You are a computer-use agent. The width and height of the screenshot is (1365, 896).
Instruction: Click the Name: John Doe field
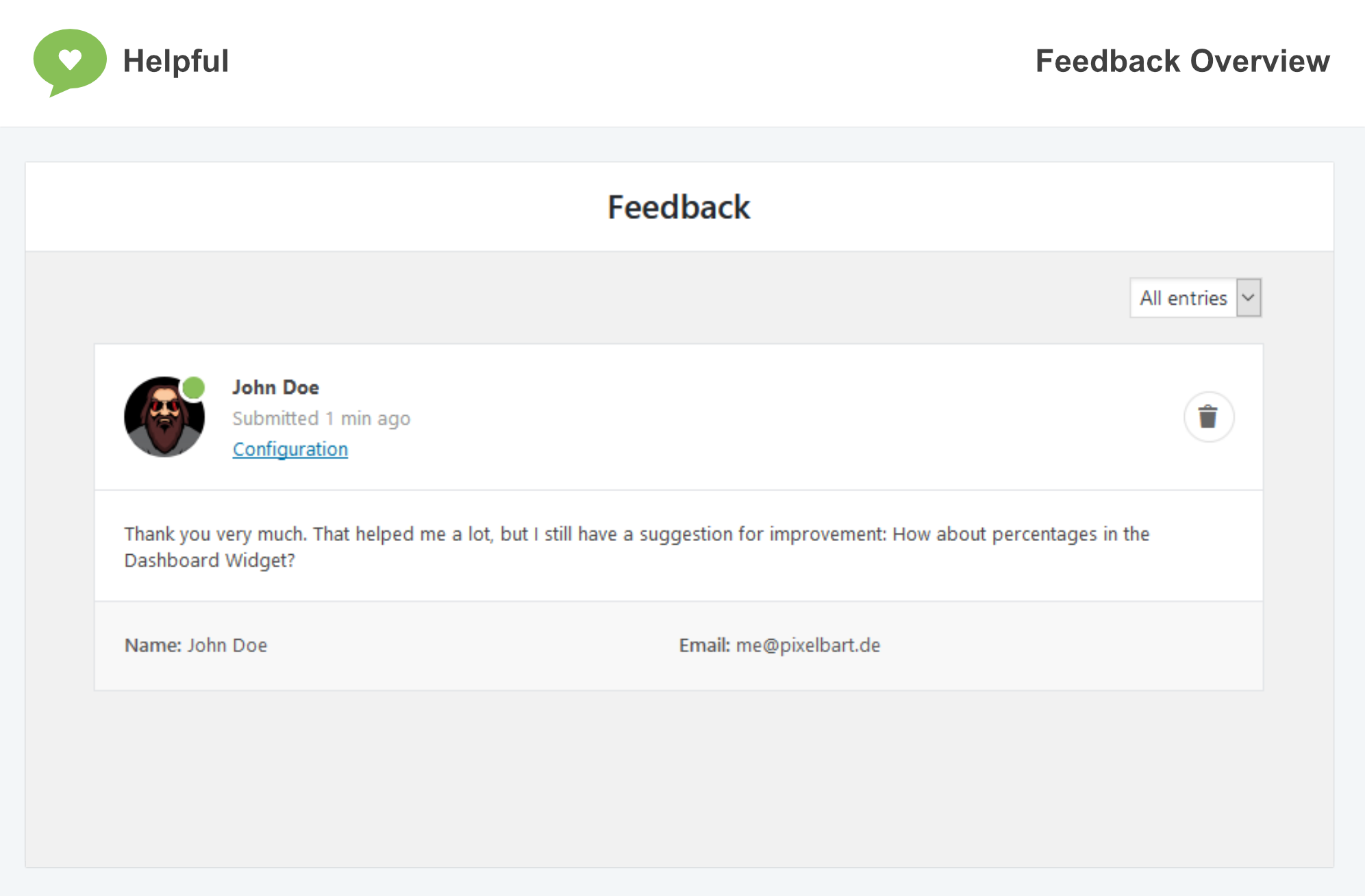click(196, 645)
